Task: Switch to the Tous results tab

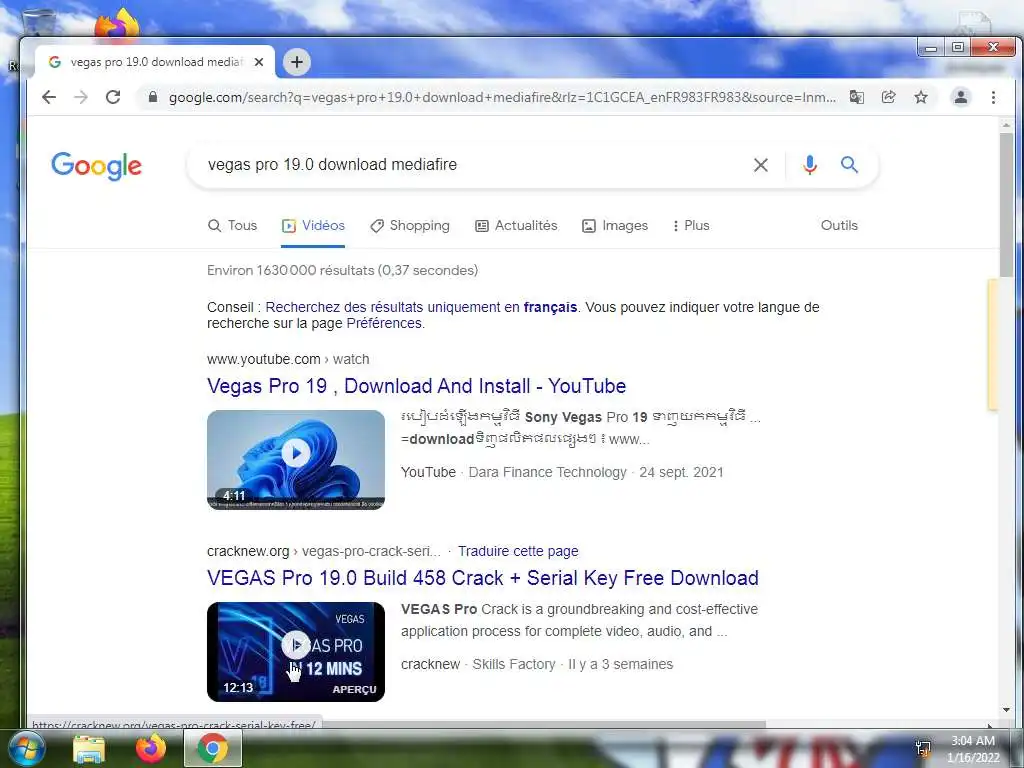Action: coord(232,225)
